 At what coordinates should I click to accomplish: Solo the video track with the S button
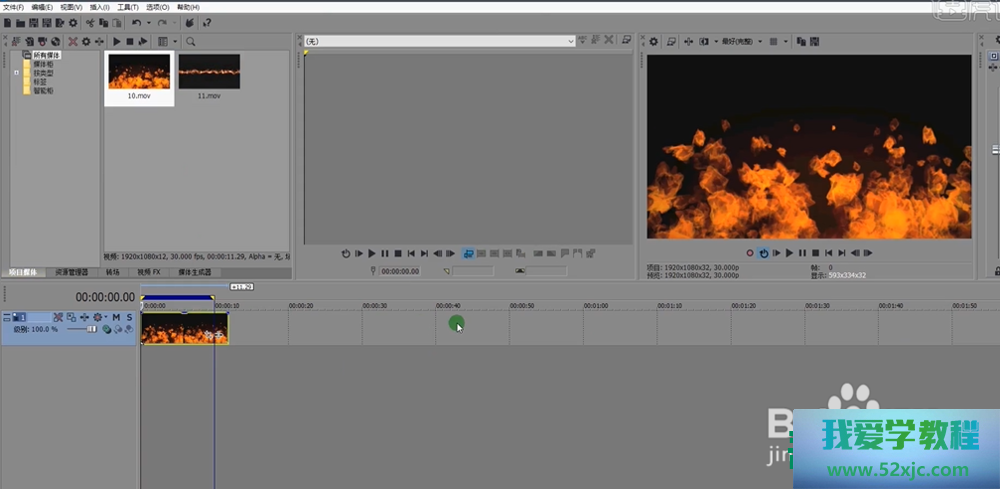(x=129, y=317)
